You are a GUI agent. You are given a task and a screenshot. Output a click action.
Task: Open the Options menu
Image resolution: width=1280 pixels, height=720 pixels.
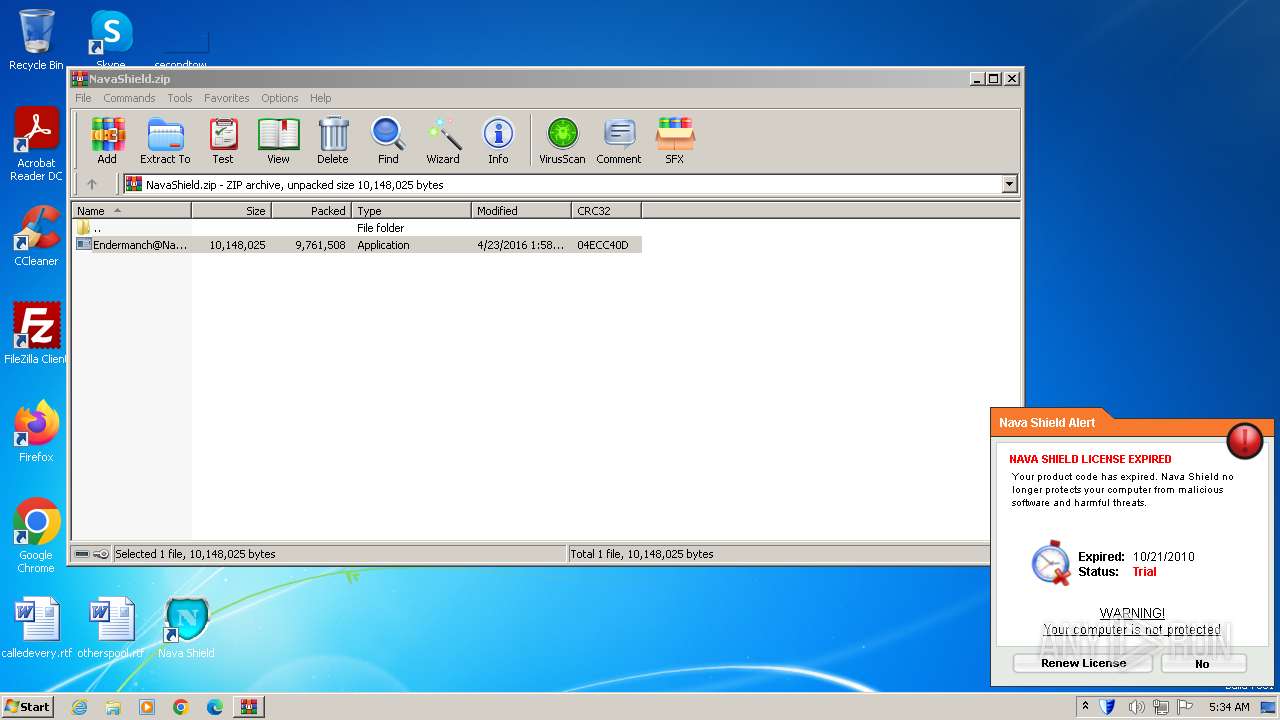click(280, 98)
